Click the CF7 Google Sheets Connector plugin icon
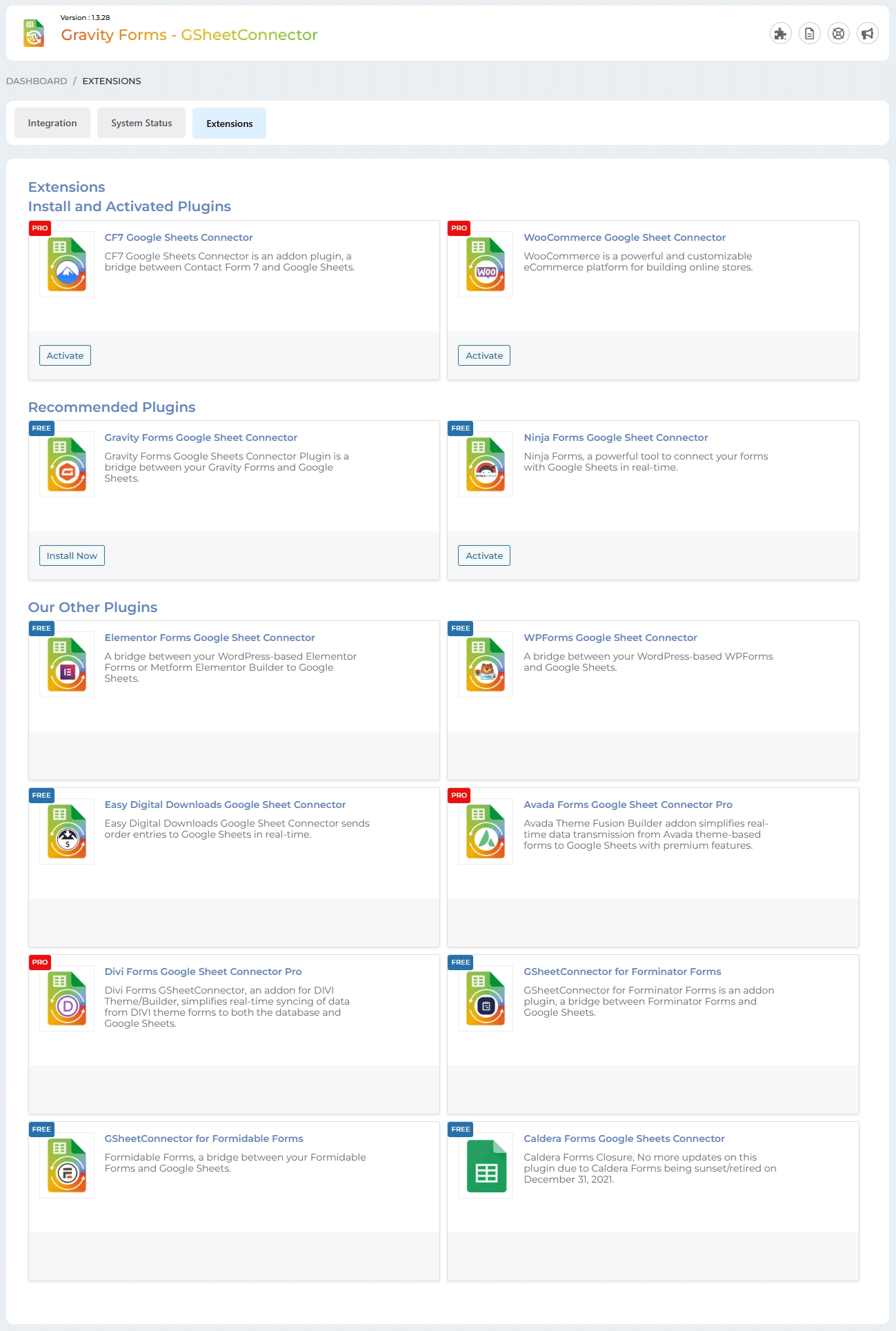The width and height of the screenshot is (896, 1331). tap(67, 264)
